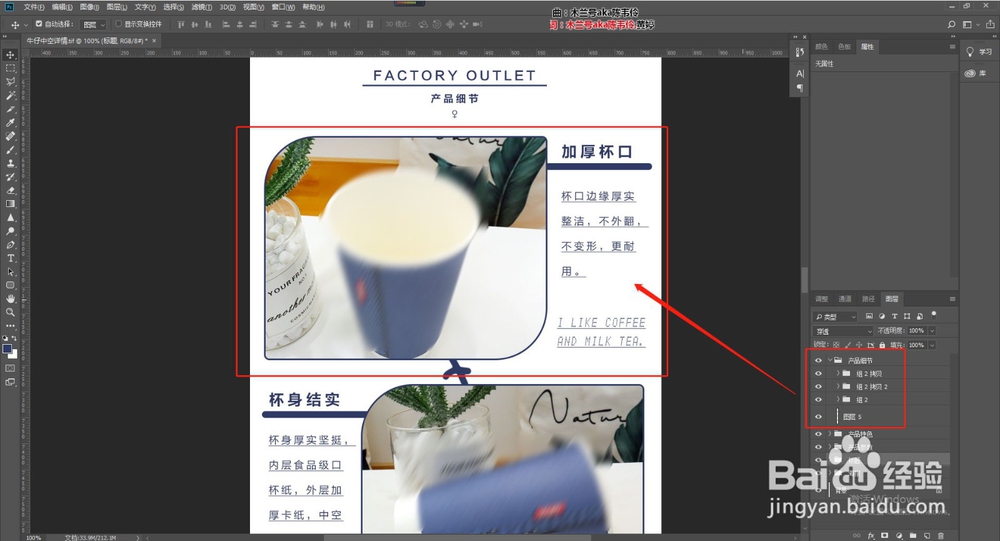Toggle visibility of 图层 5
This screenshot has width=1000, height=541.
(818, 417)
